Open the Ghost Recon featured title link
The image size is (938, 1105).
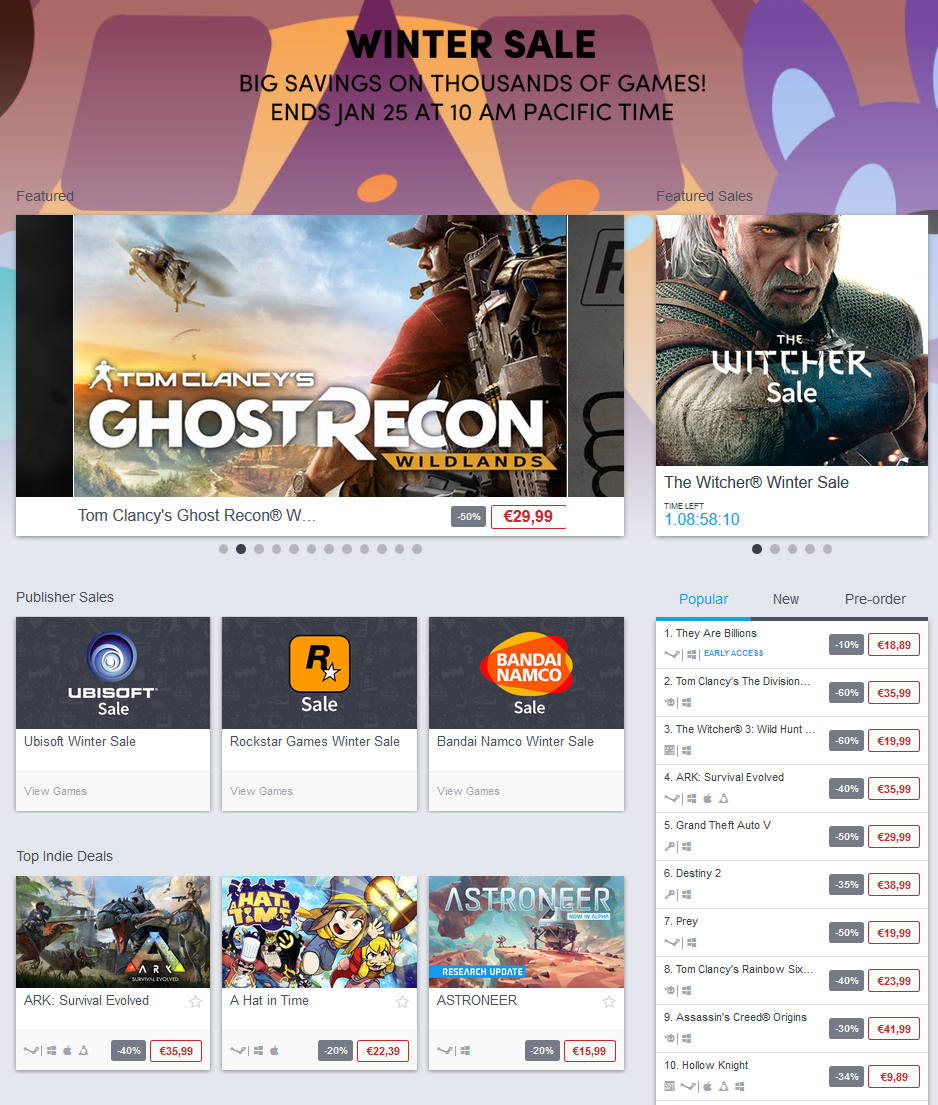197,516
